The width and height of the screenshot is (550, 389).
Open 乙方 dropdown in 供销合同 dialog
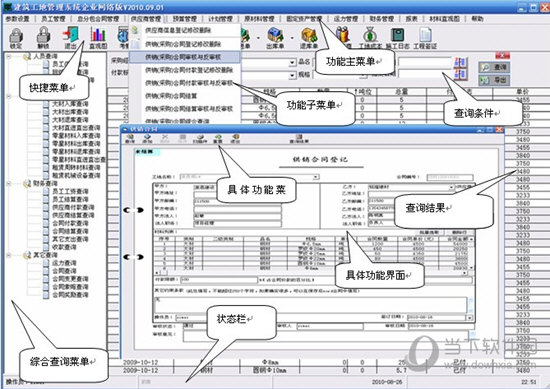(x=451, y=187)
